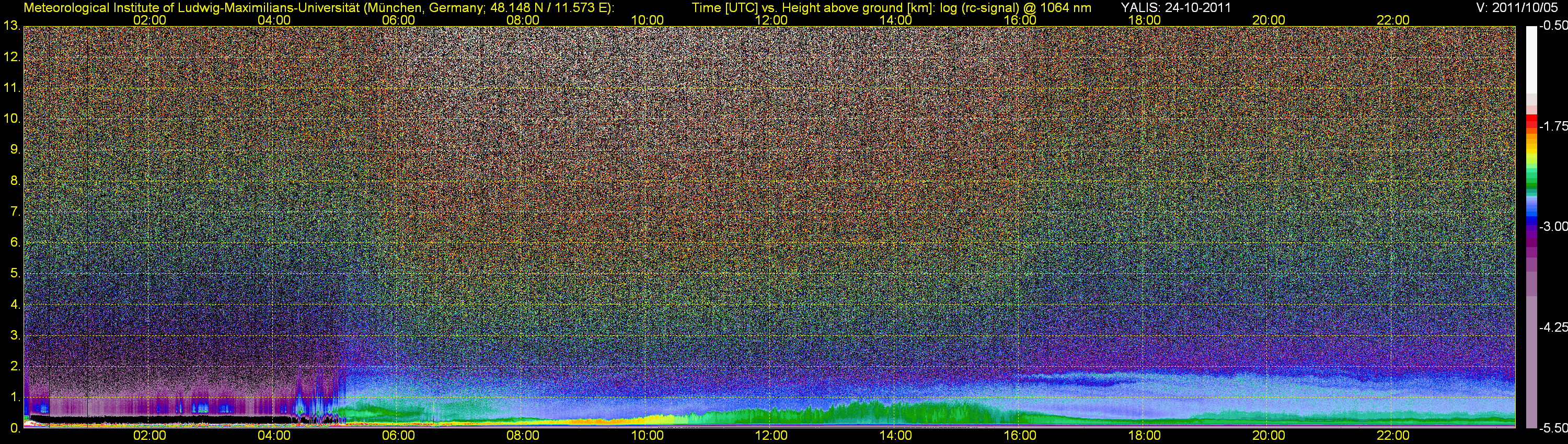Click the 12 km height axis label
The width and height of the screenshot is (1568, 444).
point(11,57)
